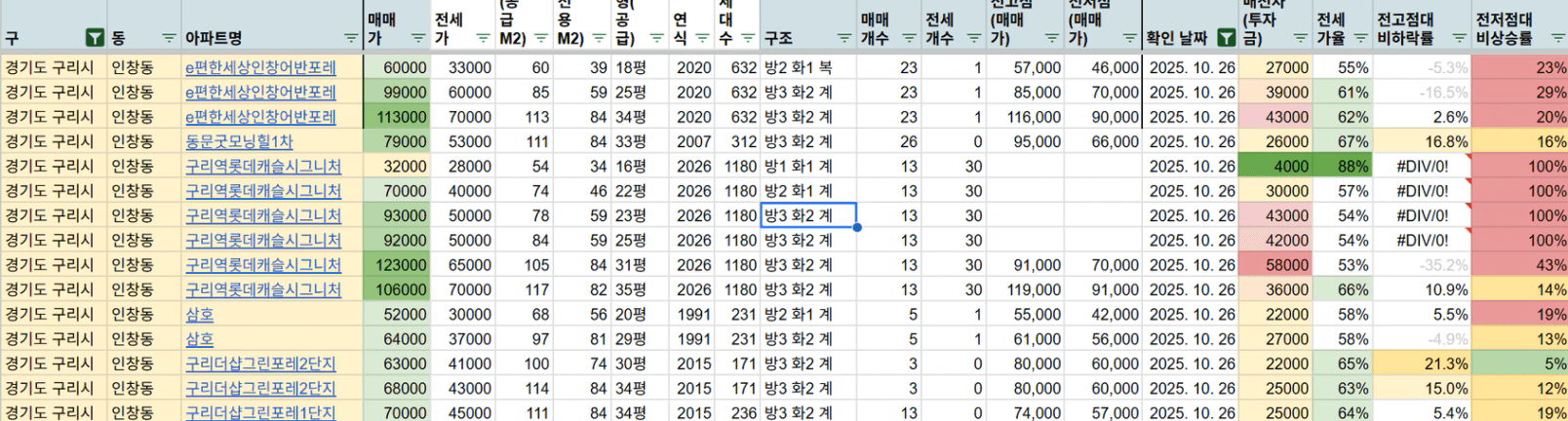The width and height of the screenshot is (1568, 421).
Task: Select 구조 cell 방2 화1 복
Action: (x=807, y=68)
